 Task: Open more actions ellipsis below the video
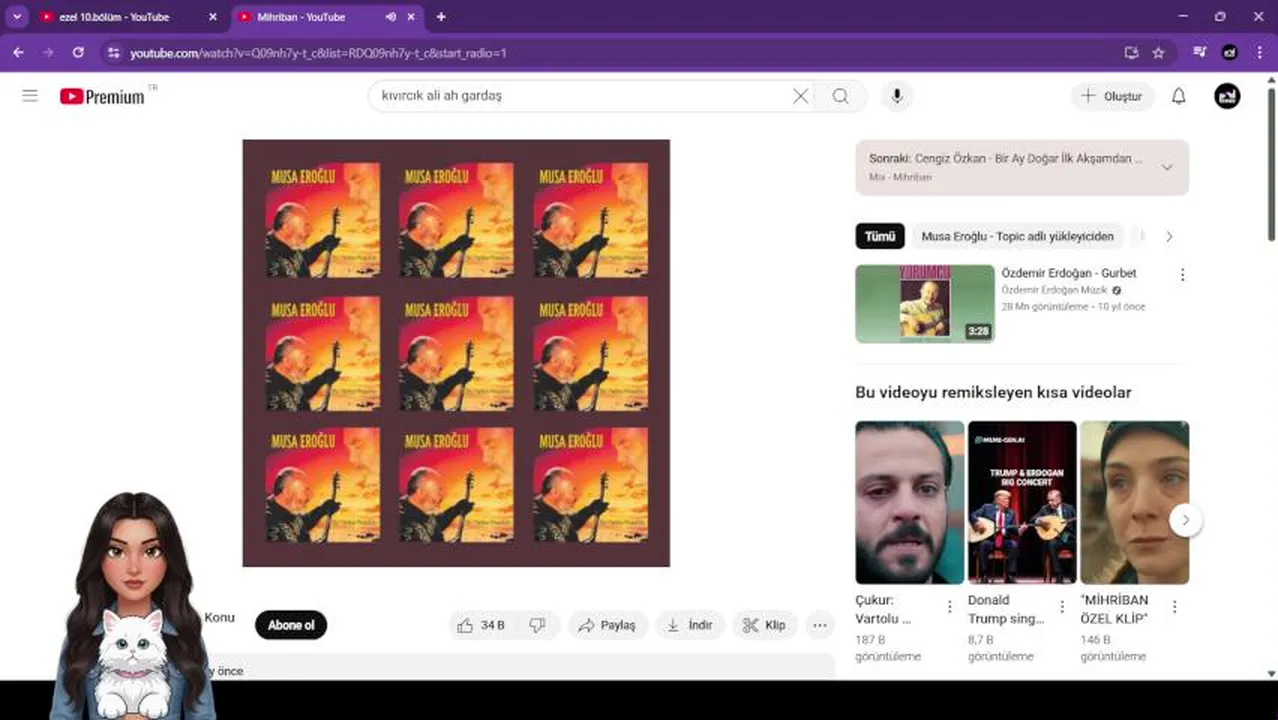coord(820,625)
